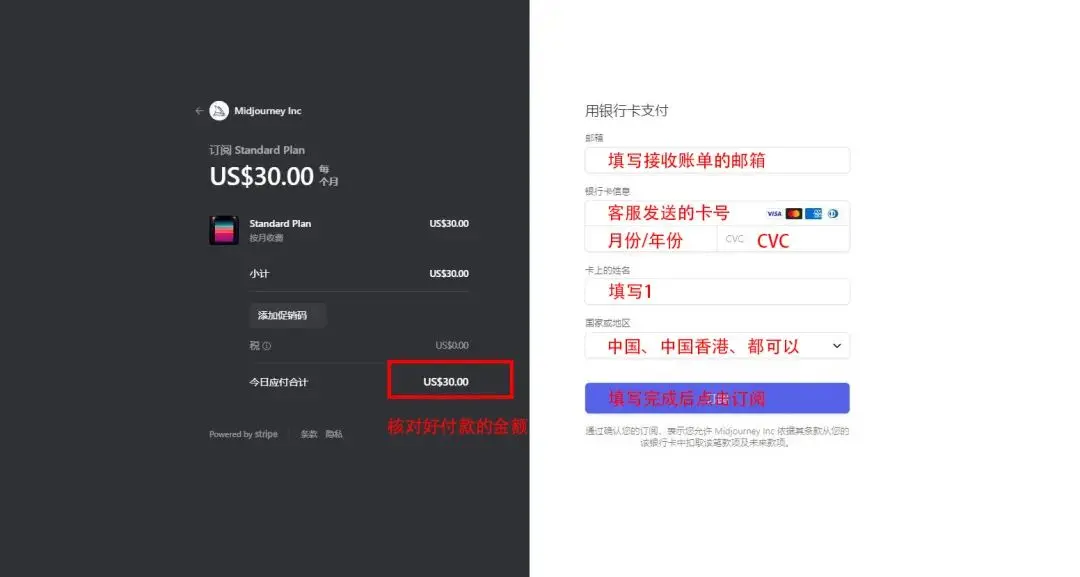Focus the card expiry month/year field
This screenshot has height=577, width=1080.
pos(651,240)
